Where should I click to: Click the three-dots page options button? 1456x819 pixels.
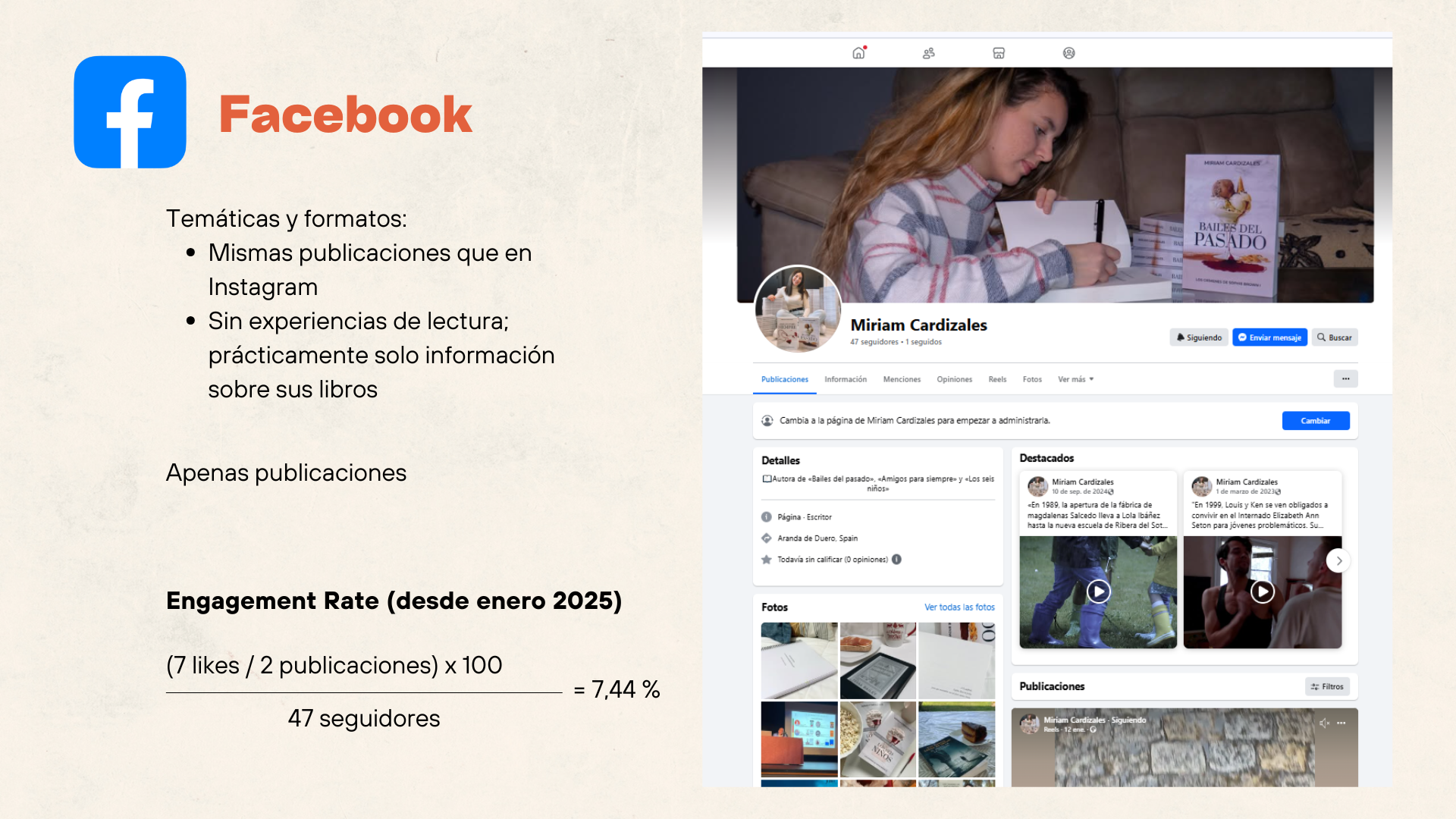click(x=1345, y=378)
